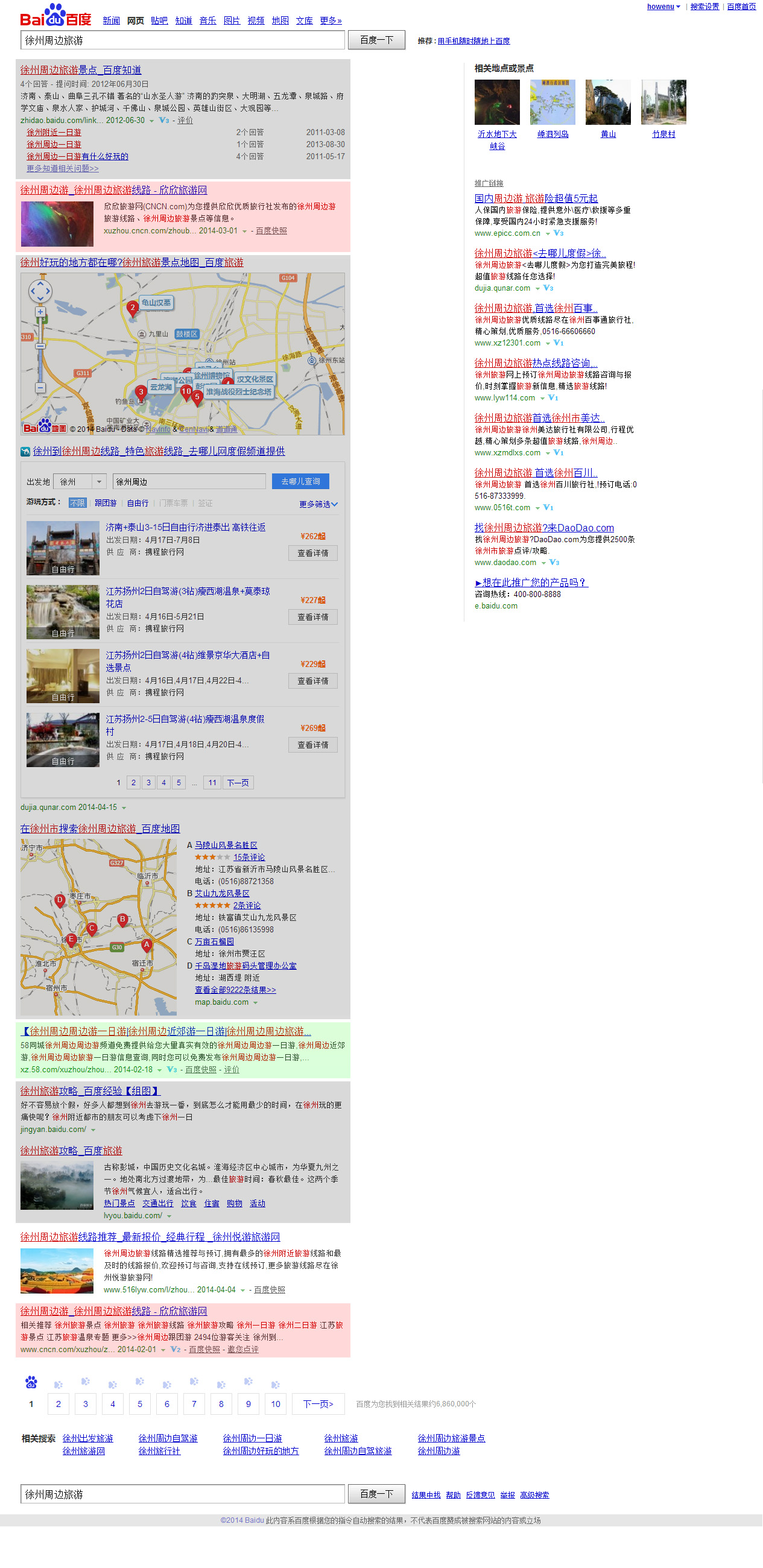Open the 黄山 attraction thumbnail

(608, 103)
